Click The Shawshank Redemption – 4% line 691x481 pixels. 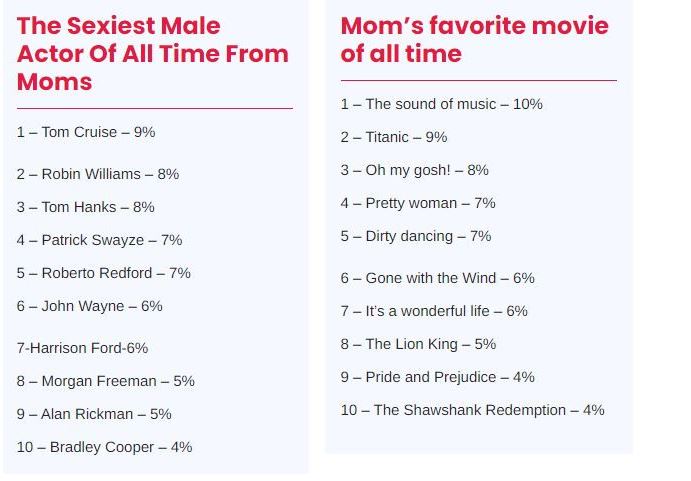point(472,410)
